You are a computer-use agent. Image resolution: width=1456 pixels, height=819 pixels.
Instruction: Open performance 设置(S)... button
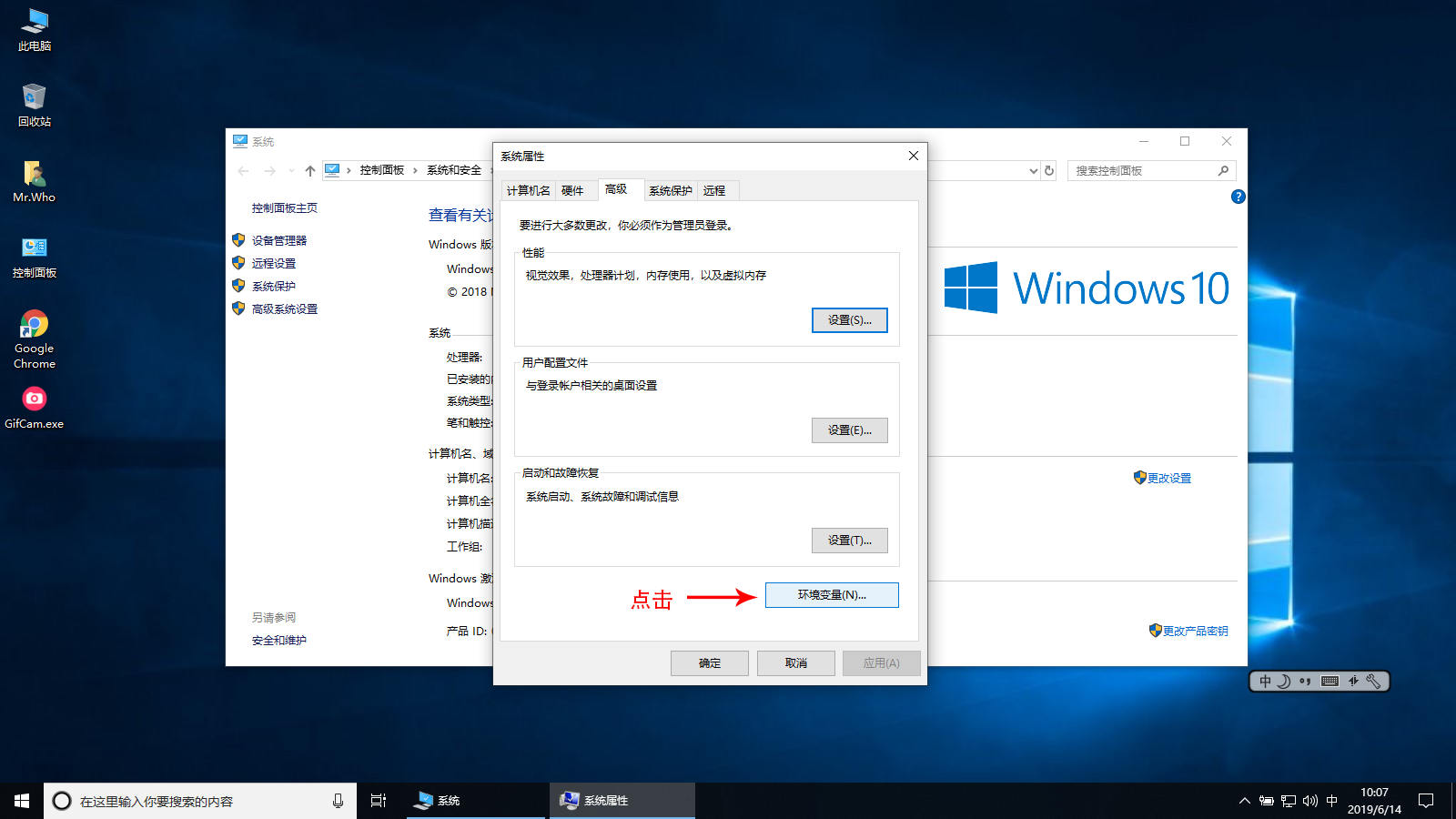coord(850,320)
